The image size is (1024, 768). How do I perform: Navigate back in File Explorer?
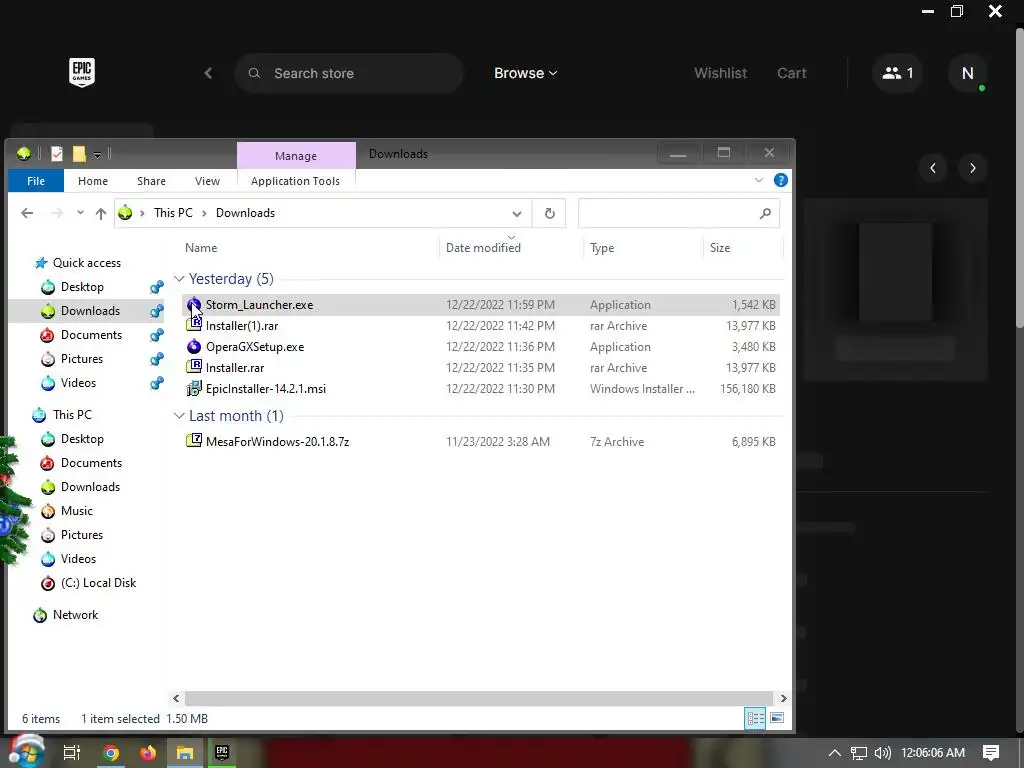pos(27,213)
